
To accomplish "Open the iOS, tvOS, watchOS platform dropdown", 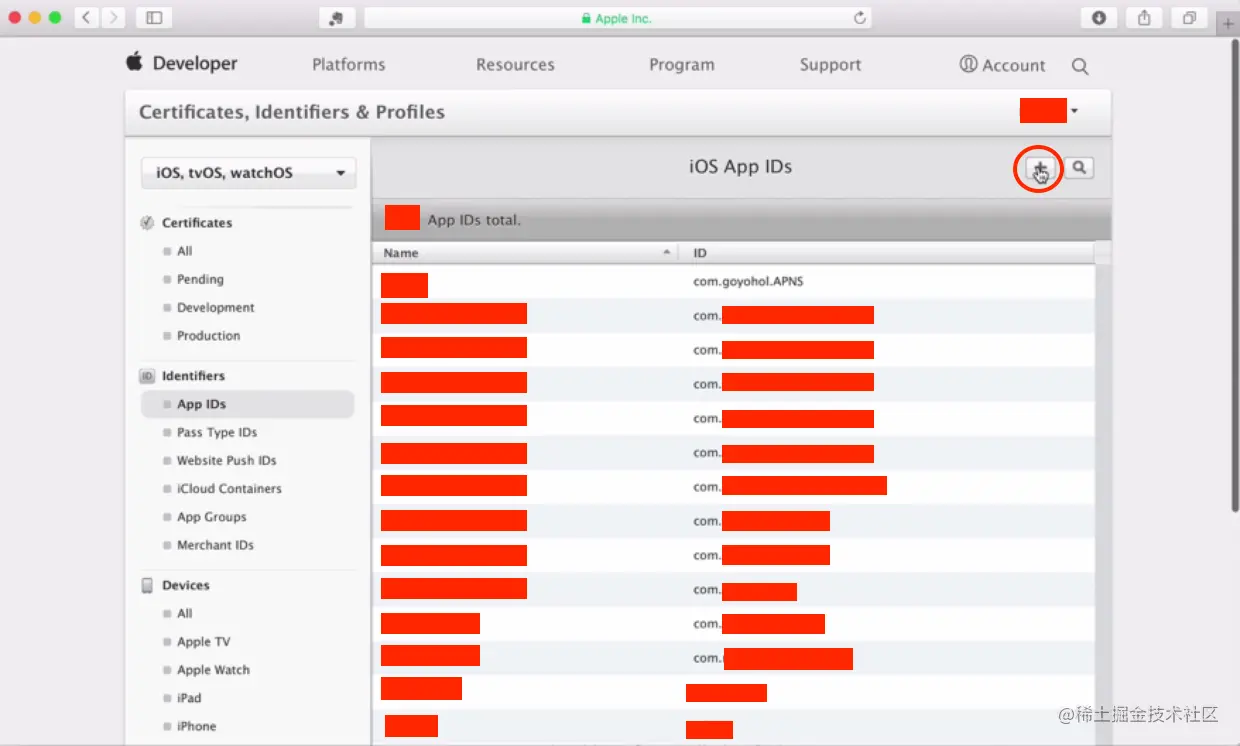I will tap(248, 173).
